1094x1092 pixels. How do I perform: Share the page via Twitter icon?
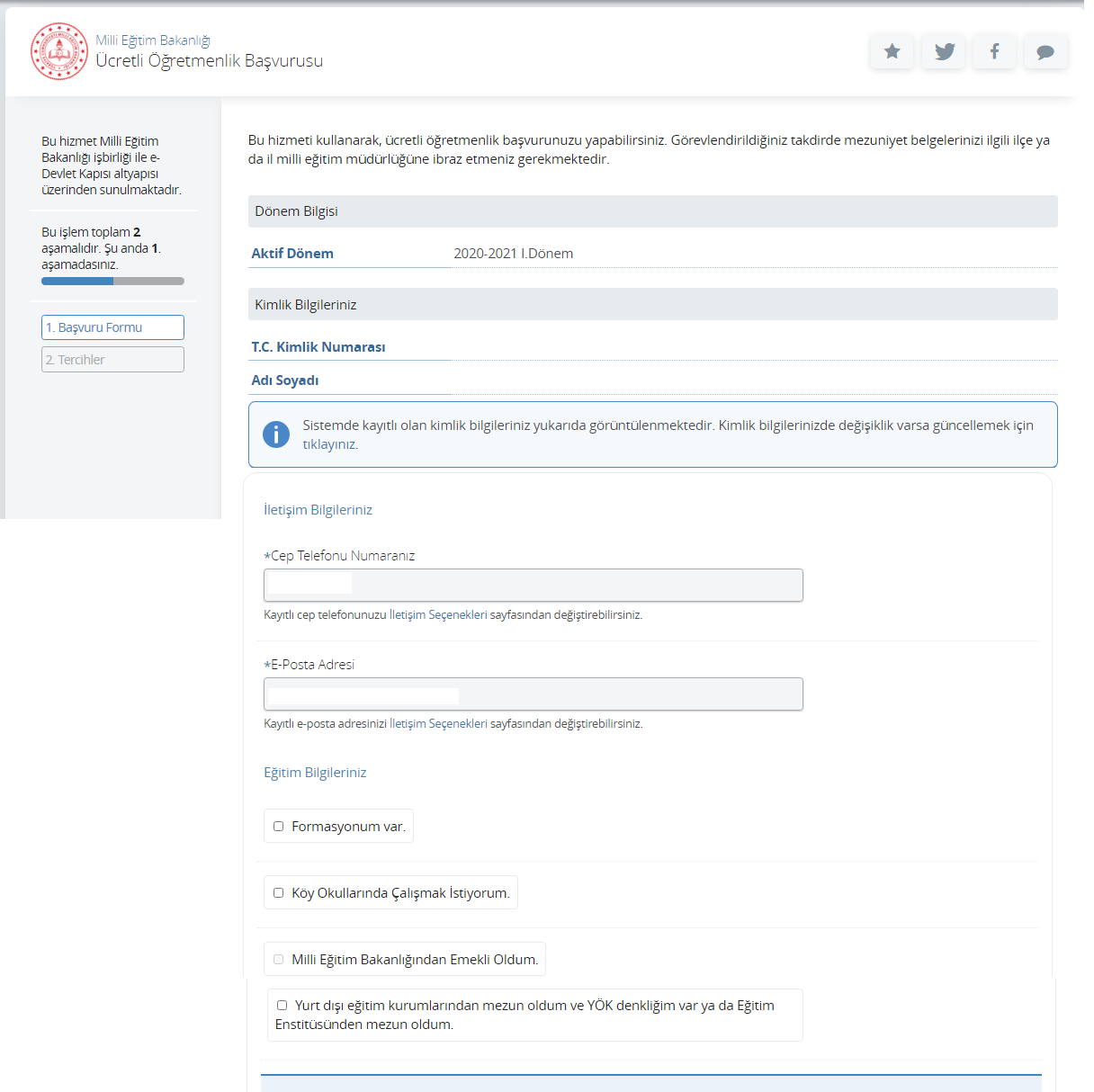pos(944,51)
